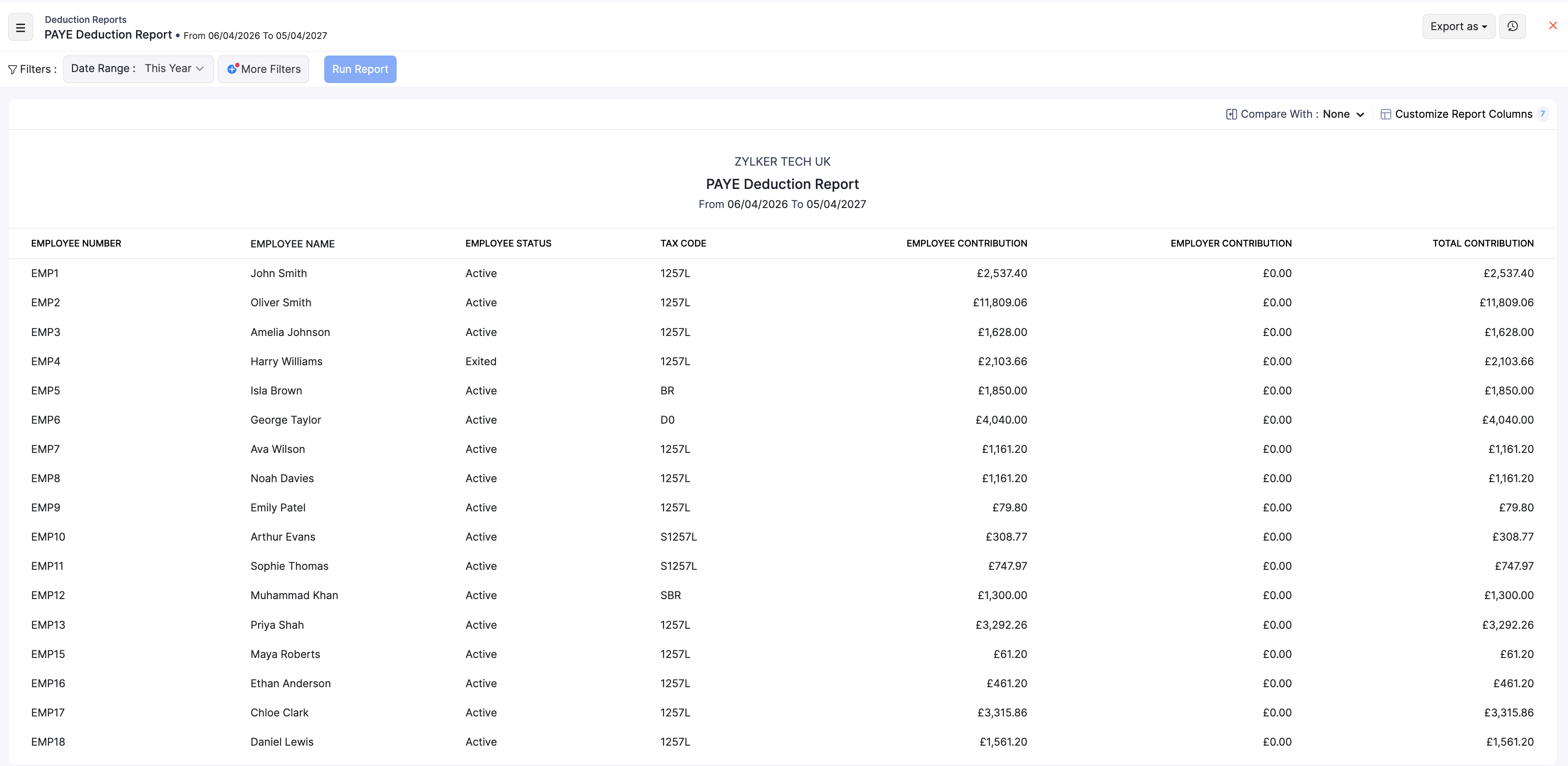
Task: Click Employee Status column header
Action: pos(508,243)
